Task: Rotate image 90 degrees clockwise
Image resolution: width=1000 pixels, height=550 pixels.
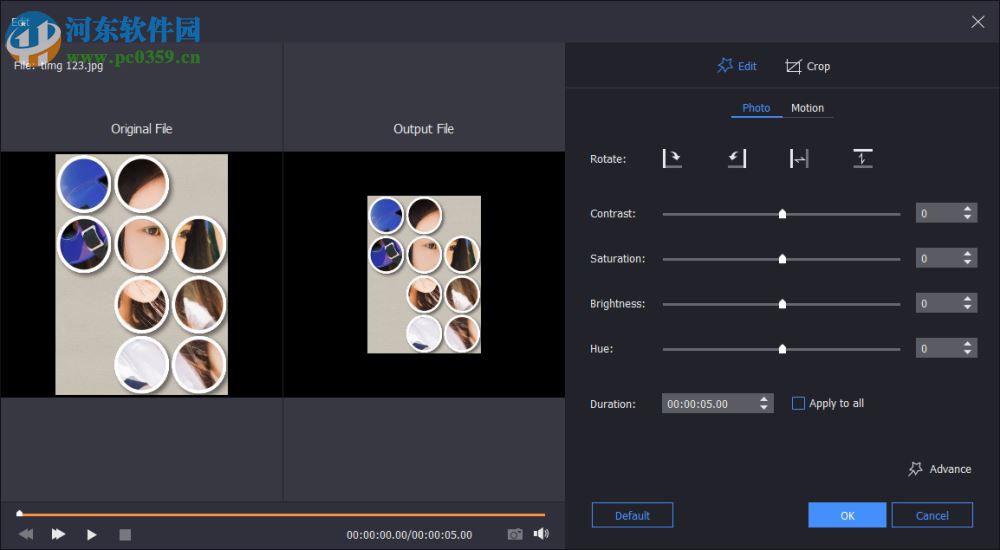Action: pos(672,158)
